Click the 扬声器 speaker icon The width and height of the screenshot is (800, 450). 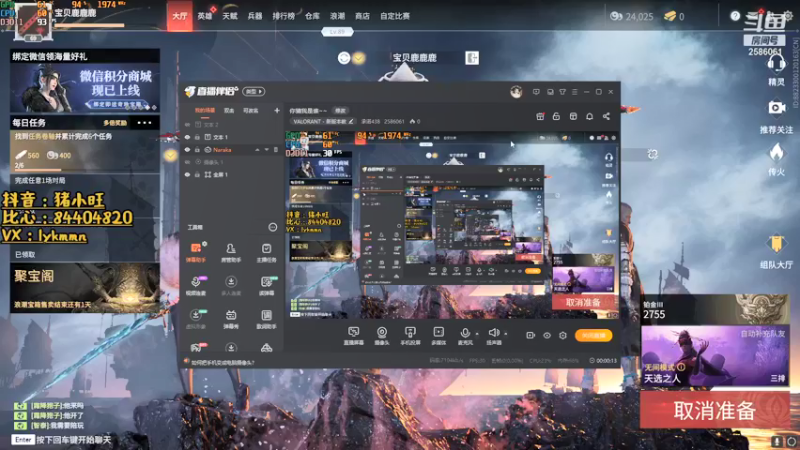(x=493, y=334)
